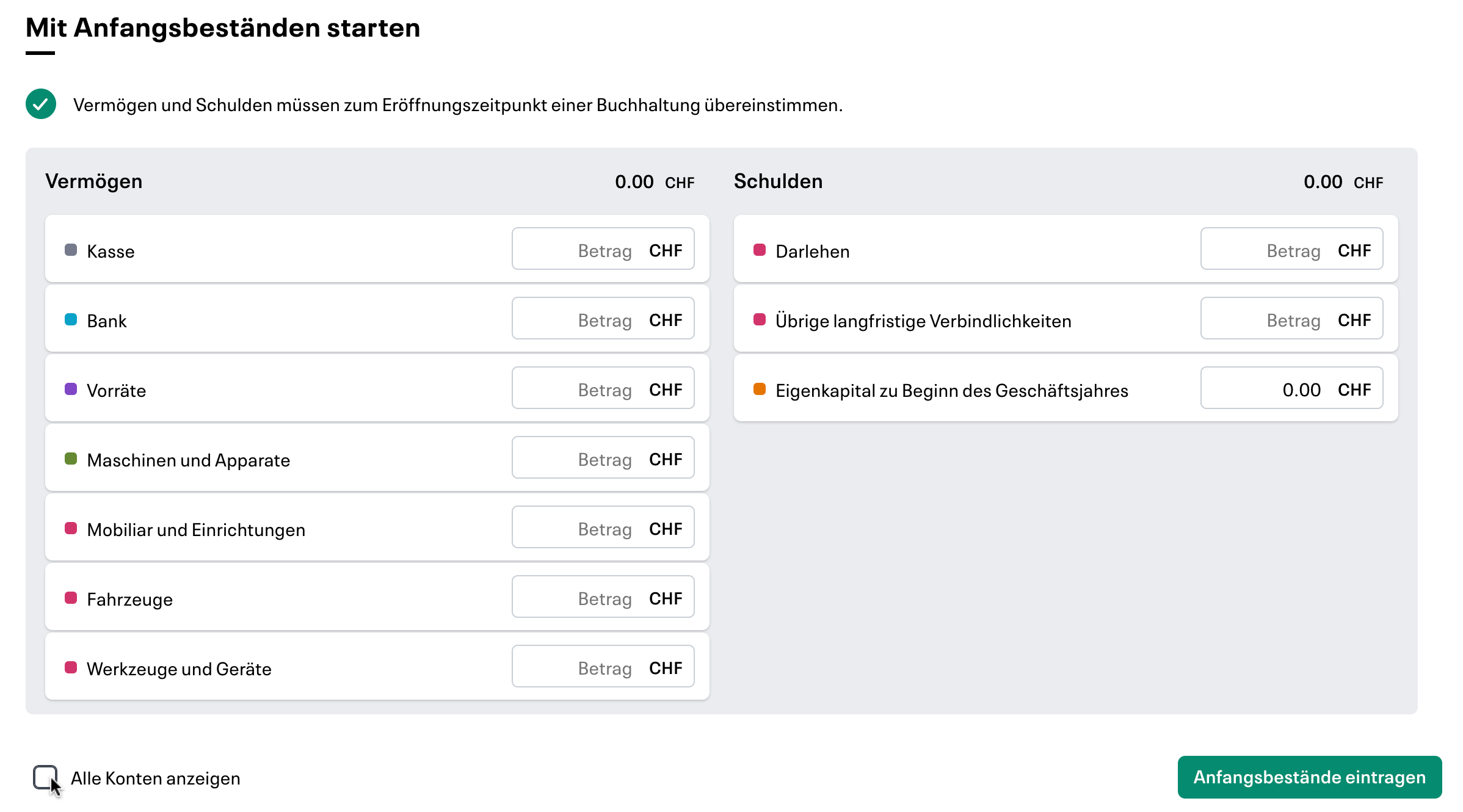
Task: Click the pink indicator next to Darlehen
Action: point(760,249)
